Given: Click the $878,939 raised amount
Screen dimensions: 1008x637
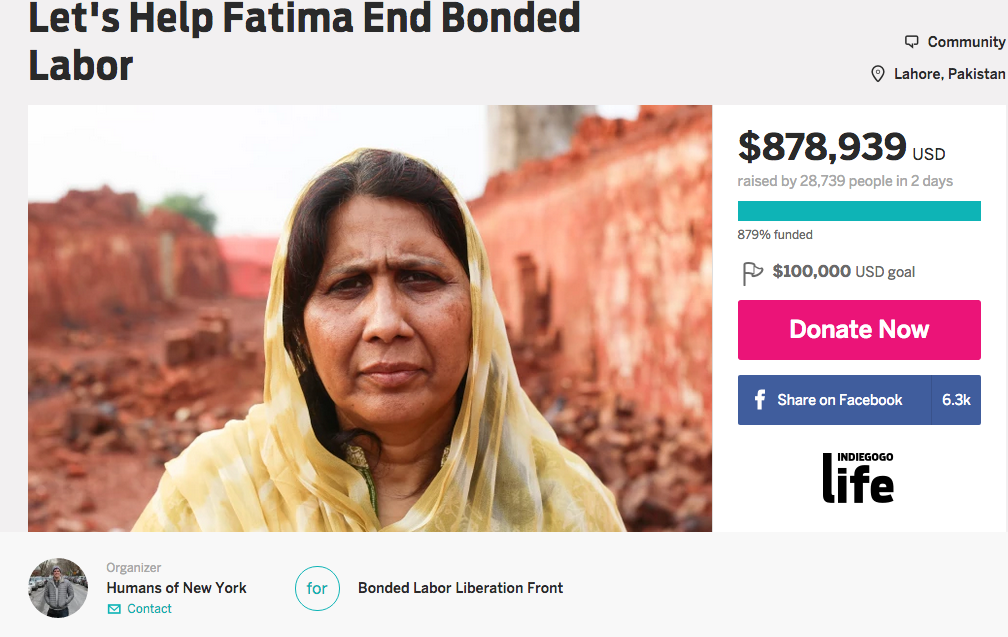Looking at the screenshot, I should click(x=822, y=148).
